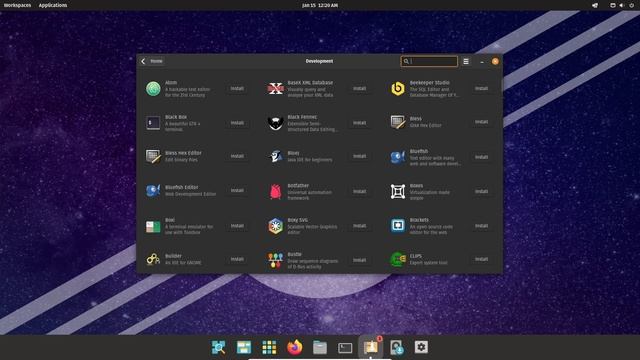
Task: Install Builder IDE
Action: point(237,259)
